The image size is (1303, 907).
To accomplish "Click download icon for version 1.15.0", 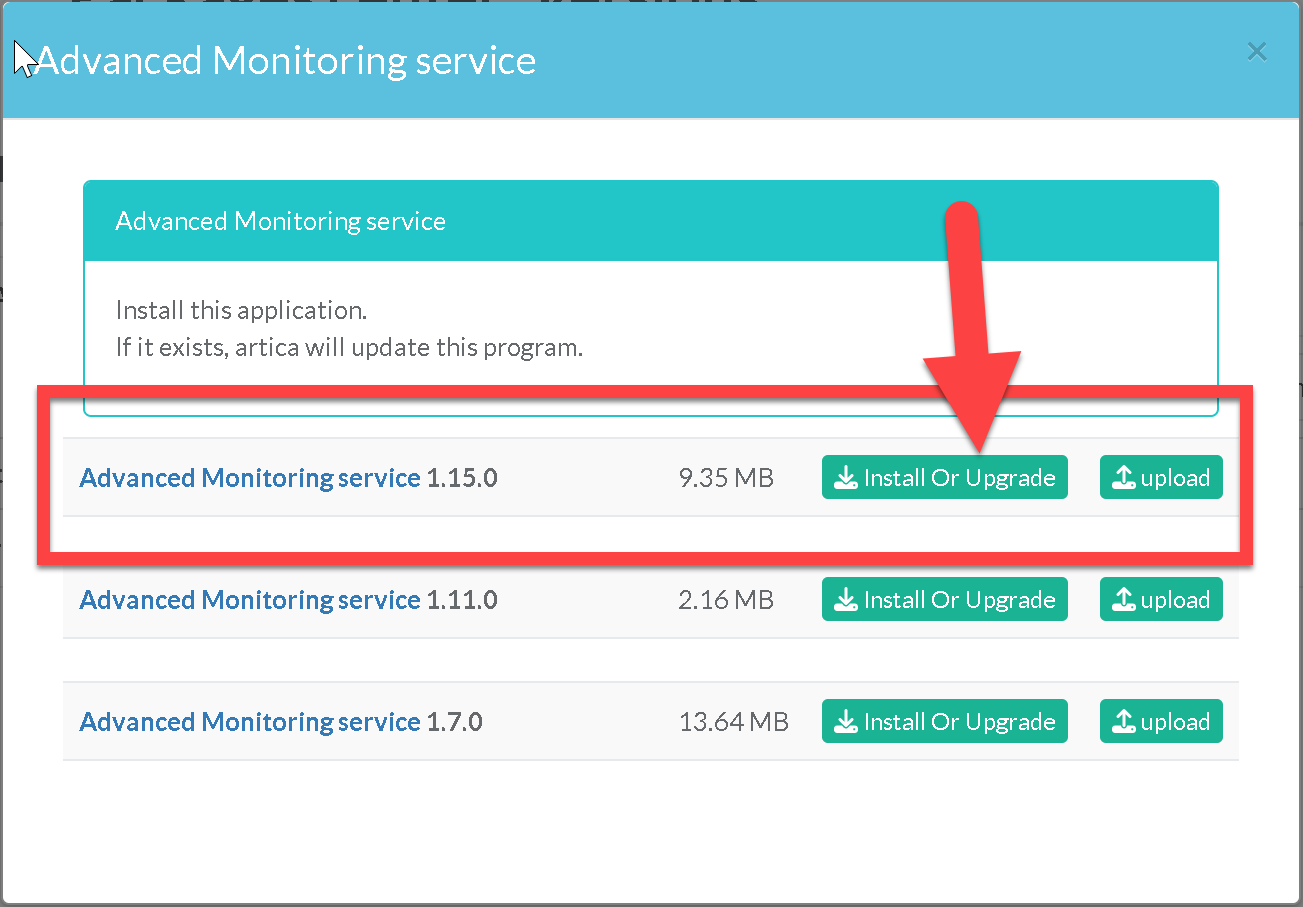I will 846,478.
